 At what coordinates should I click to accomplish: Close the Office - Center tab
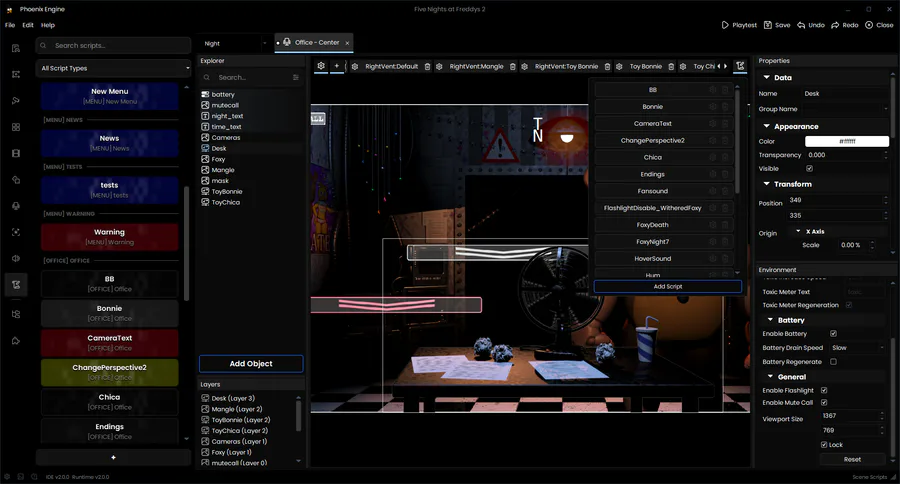347,43
